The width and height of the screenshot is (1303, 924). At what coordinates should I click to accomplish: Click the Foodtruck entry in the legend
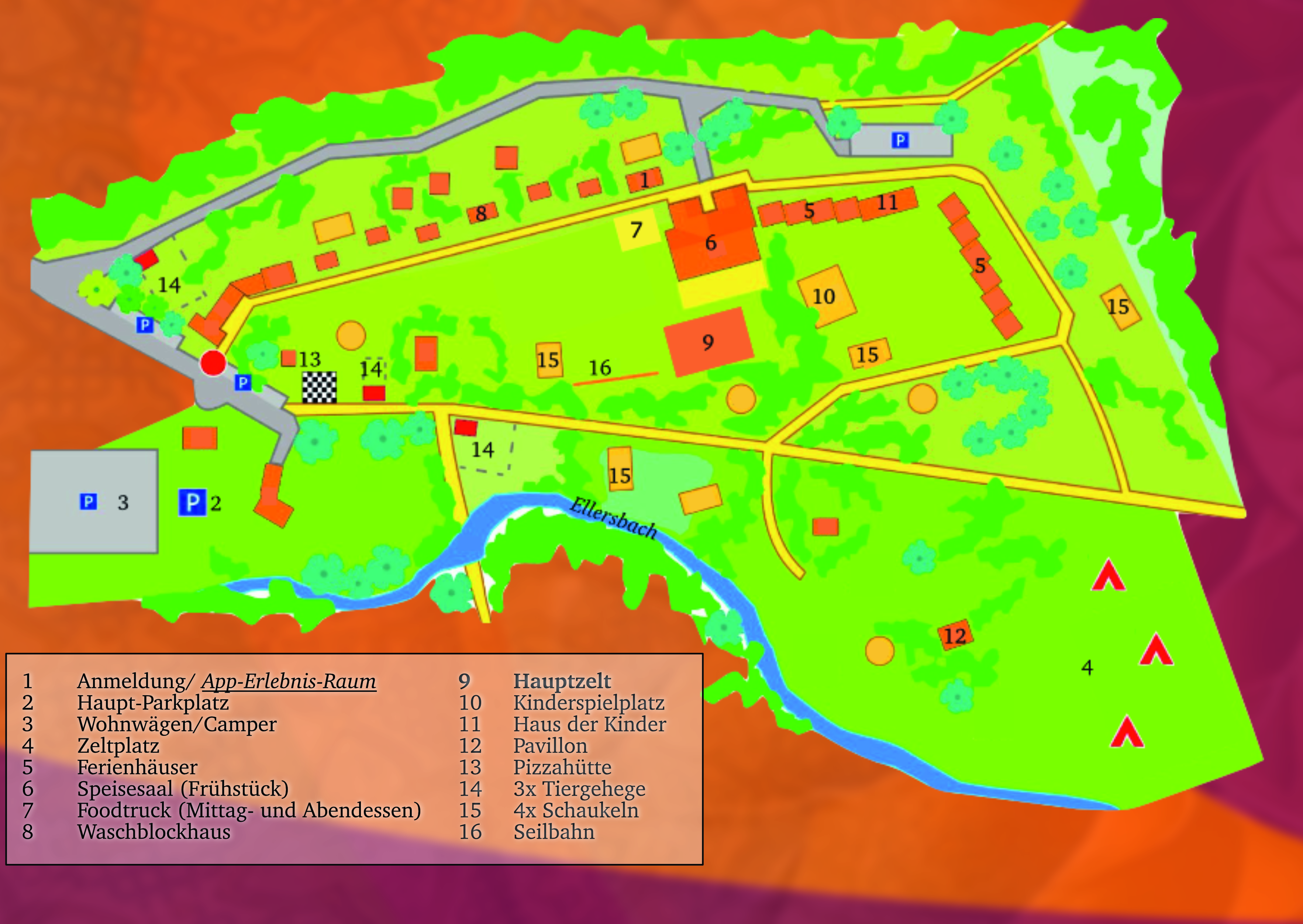[249, 810]
